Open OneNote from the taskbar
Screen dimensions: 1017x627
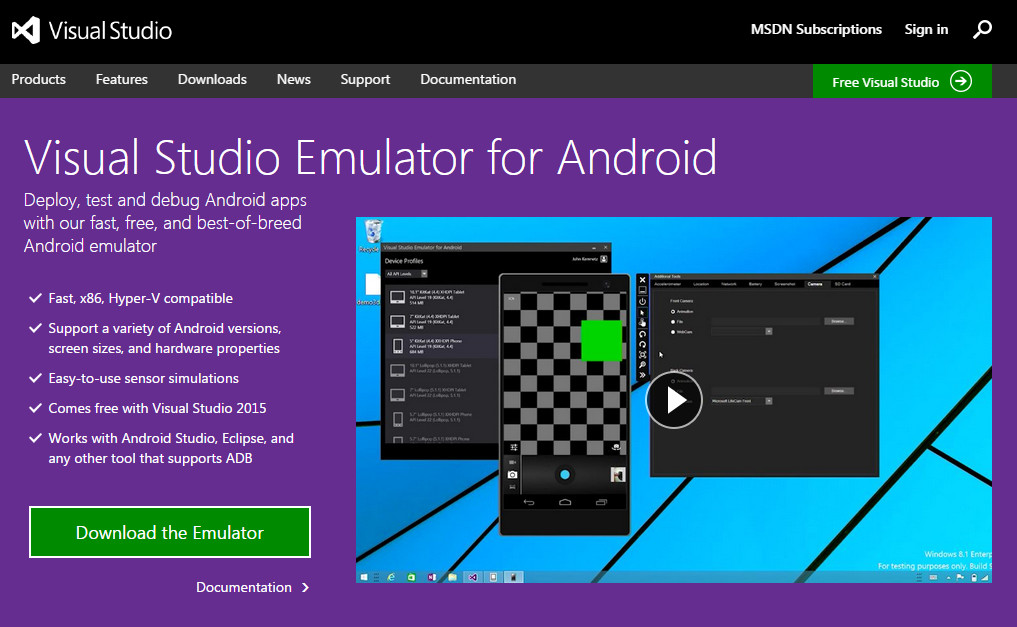tap(431, 576)
